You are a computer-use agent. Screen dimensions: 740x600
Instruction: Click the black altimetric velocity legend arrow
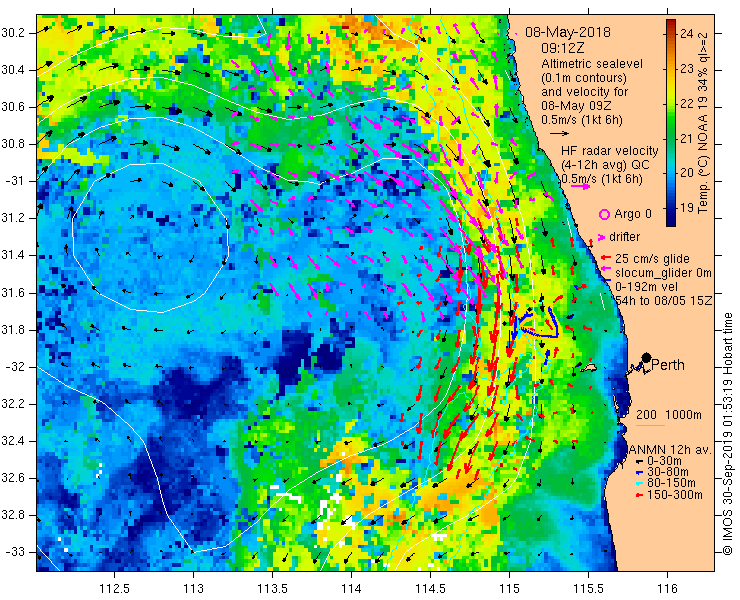click(560, 134)
